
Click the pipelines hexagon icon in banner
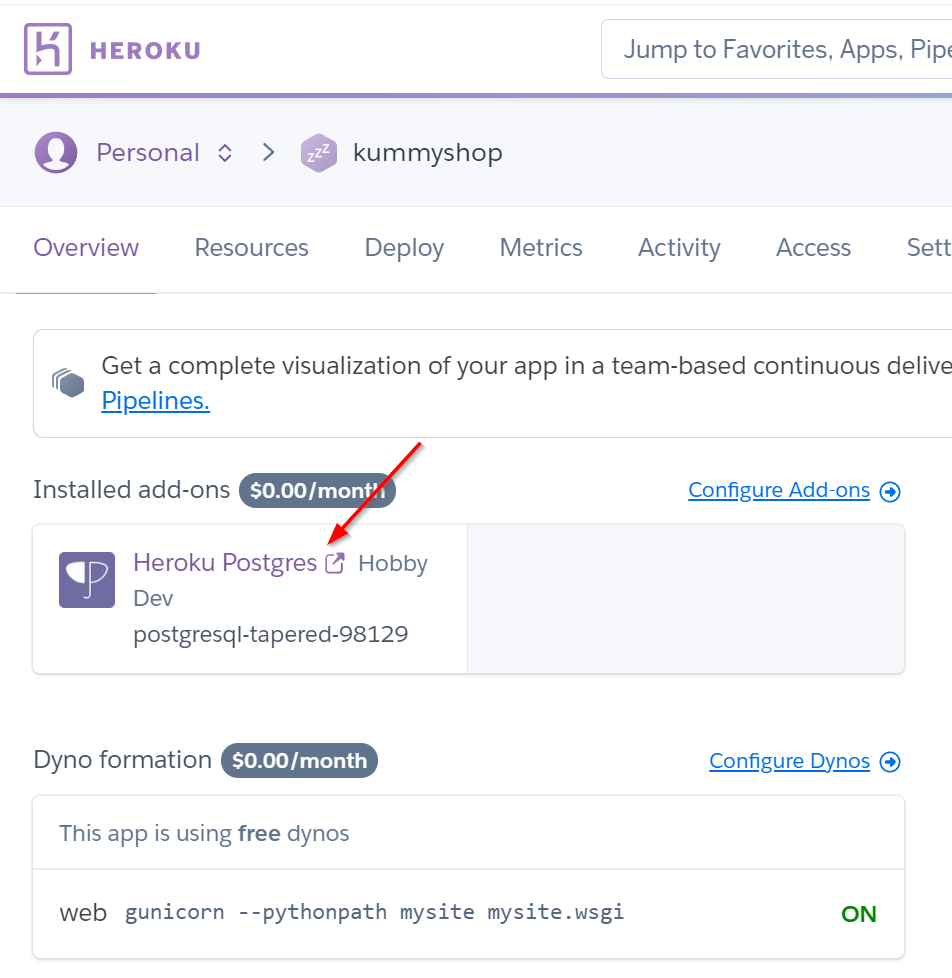click(x=68, y=382)
